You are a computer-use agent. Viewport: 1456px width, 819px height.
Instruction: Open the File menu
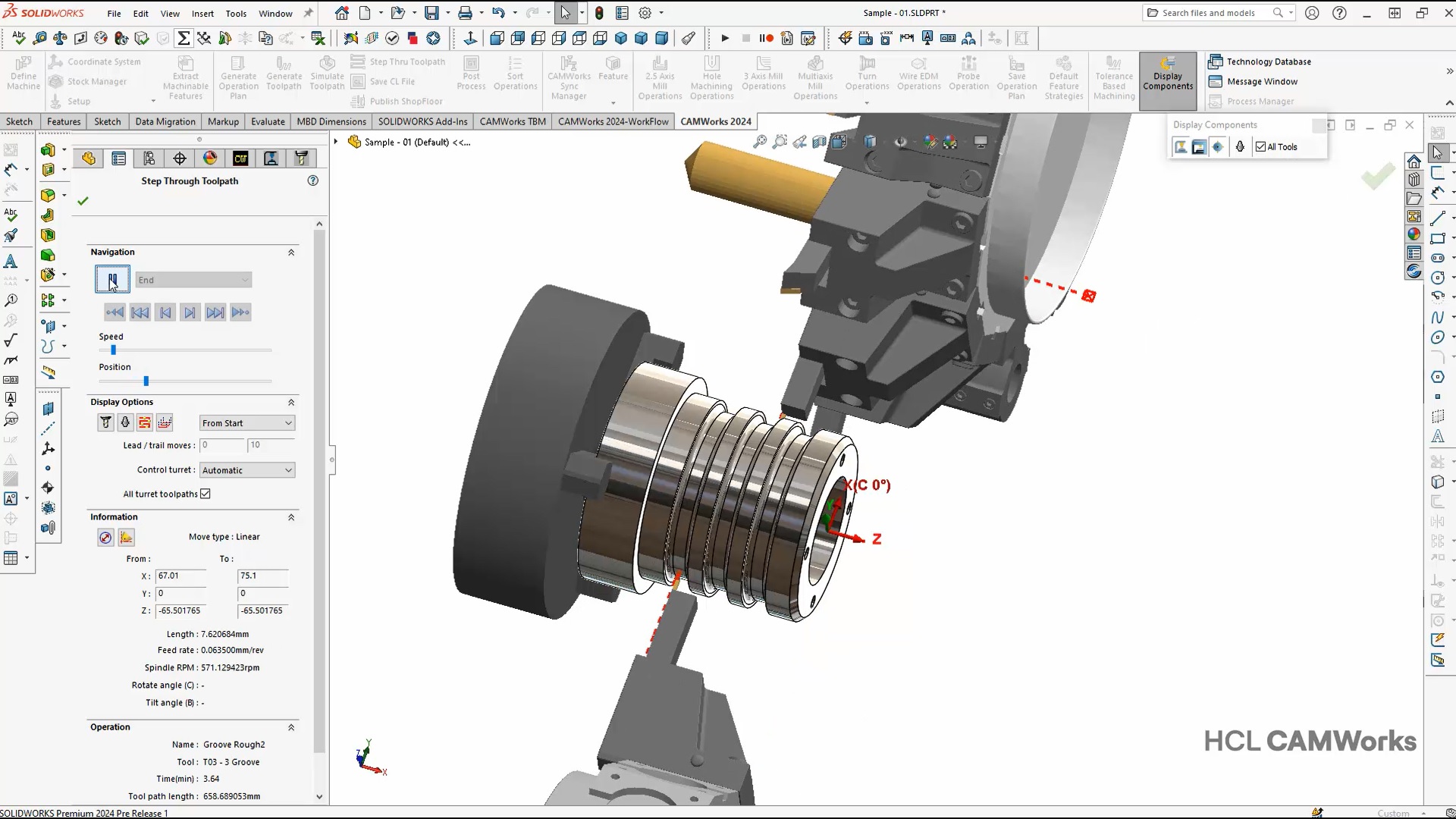pyautogui.click(x=114, y=14)
